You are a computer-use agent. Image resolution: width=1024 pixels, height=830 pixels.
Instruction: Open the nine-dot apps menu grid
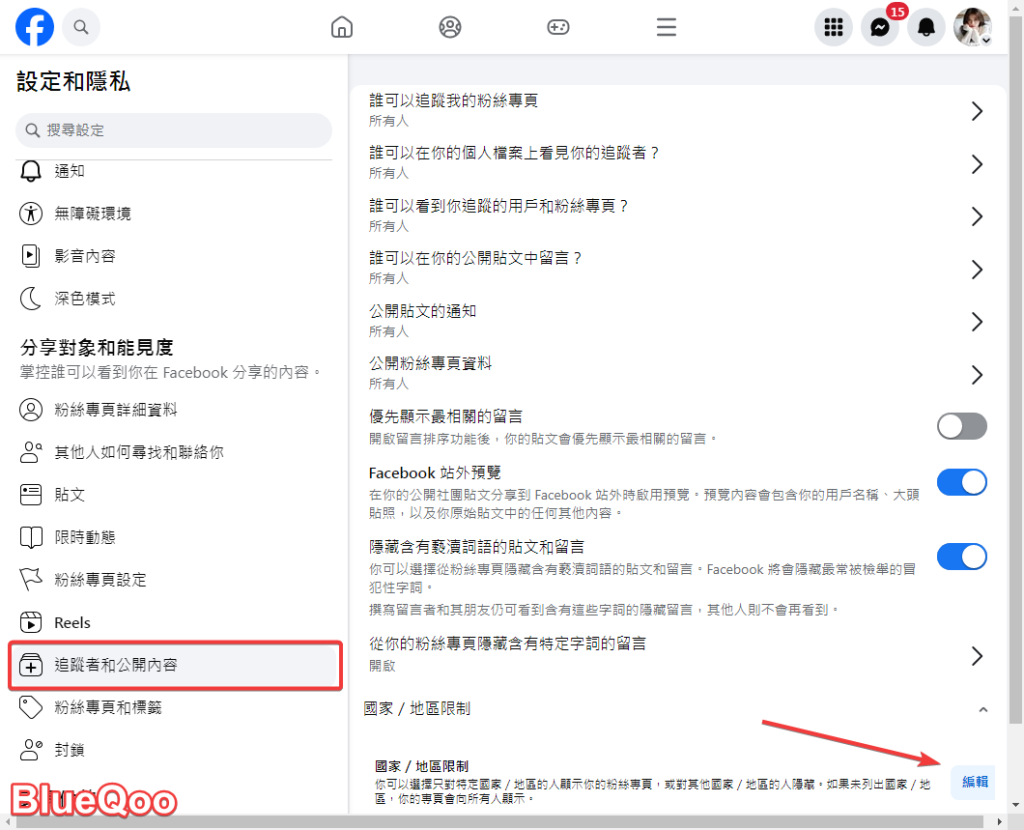point(833,27)
